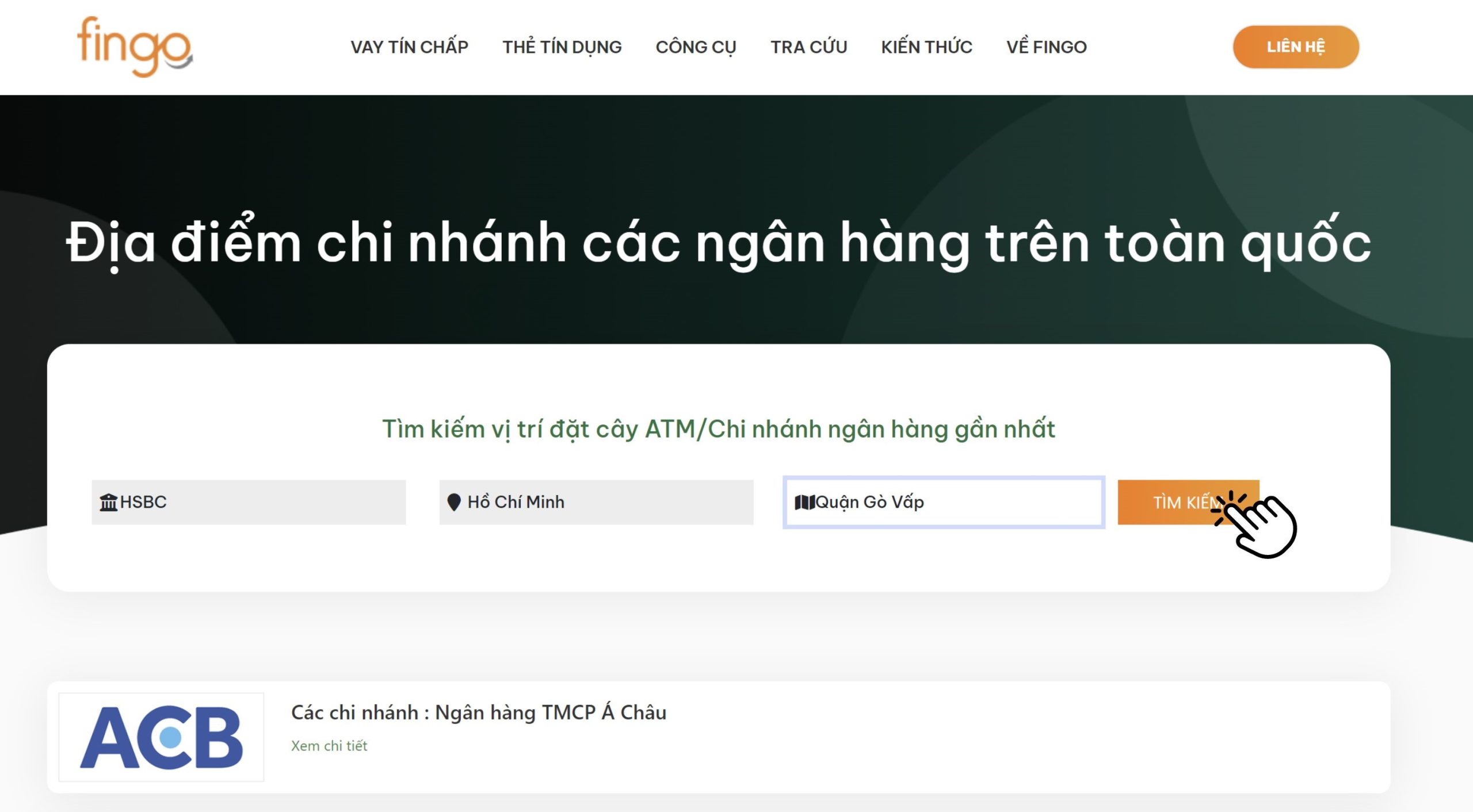Open the TRA CỨU menu
The height and width of the screenshot is (812, 1473).
(808, 47)
